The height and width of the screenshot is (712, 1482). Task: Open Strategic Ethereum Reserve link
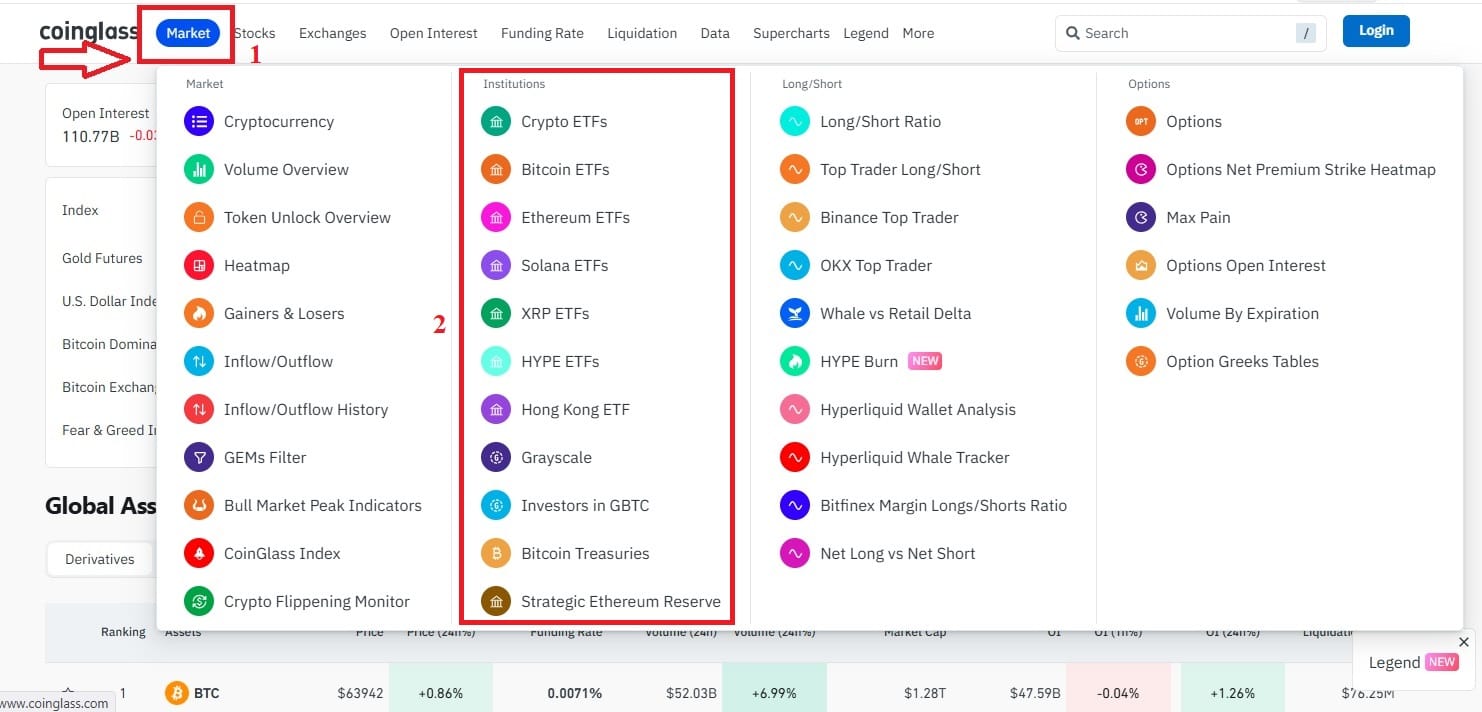(621, 602)
